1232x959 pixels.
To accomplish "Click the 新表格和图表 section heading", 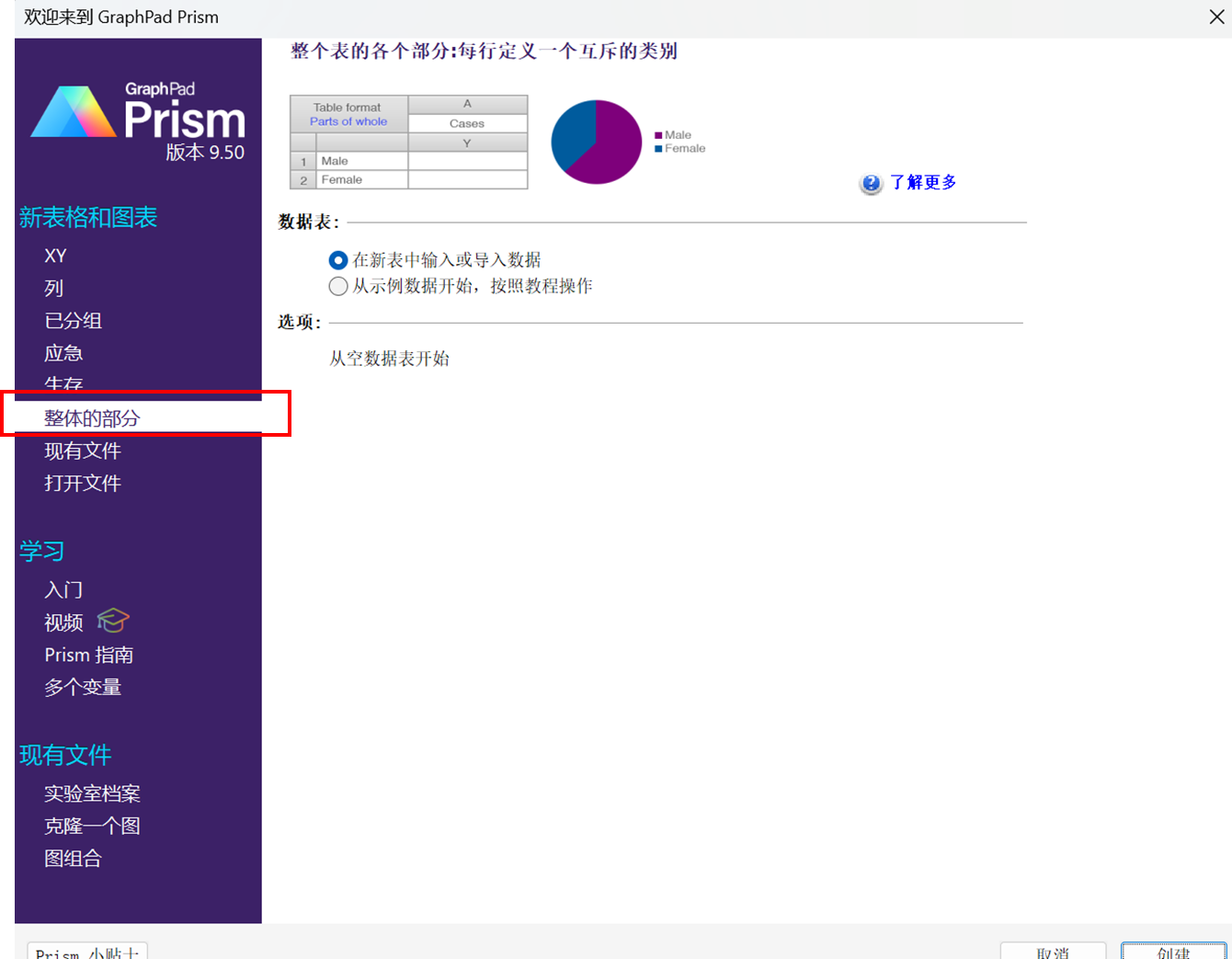I will pos(88,217).
